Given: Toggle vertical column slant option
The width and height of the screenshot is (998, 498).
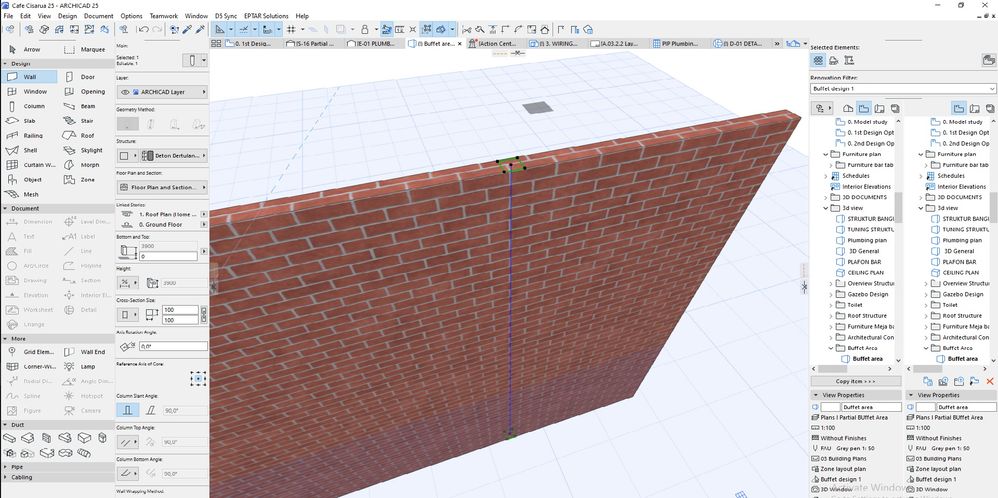Looking at the screenshot, I should click(x=127, y=411).
